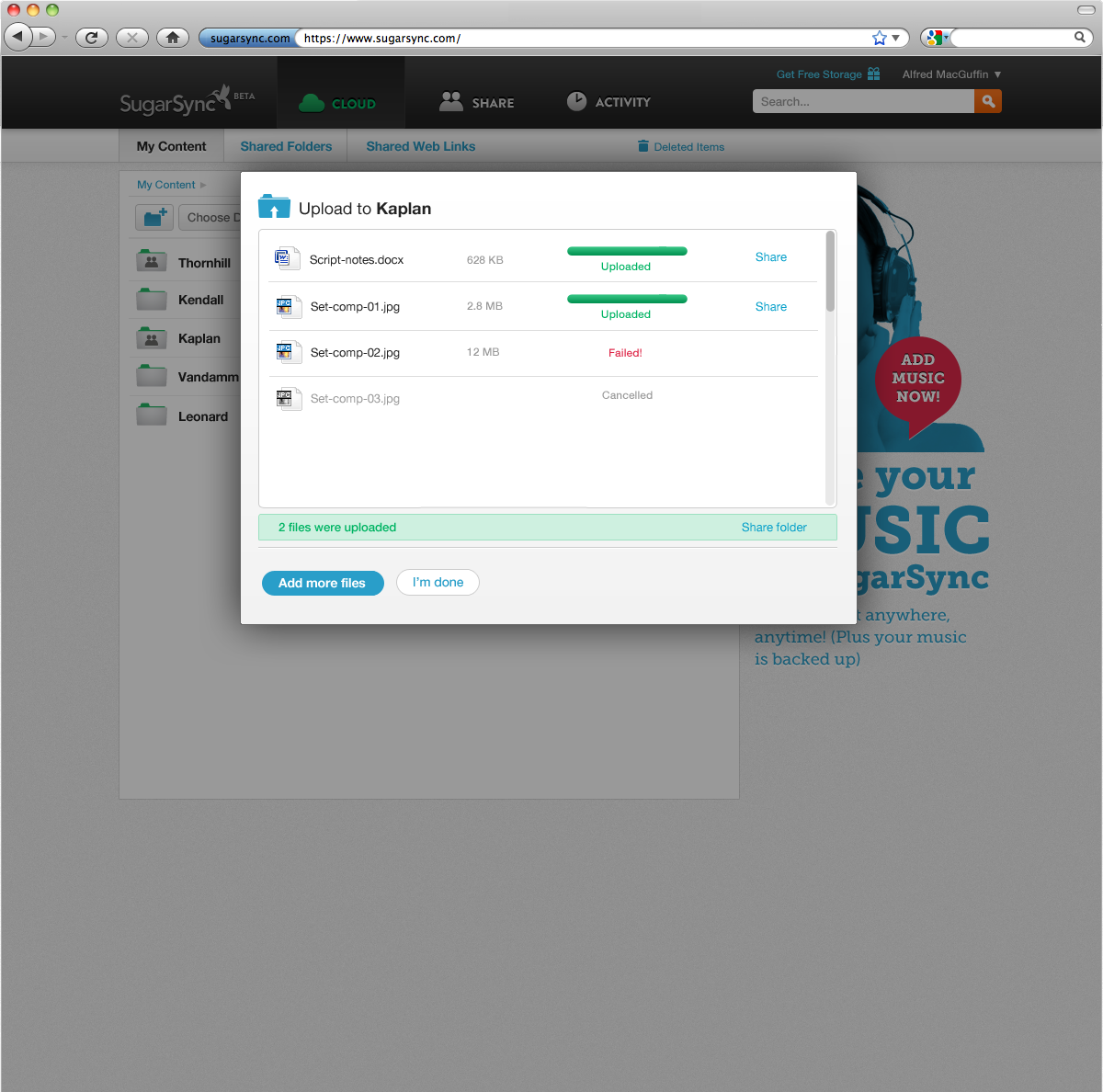Click Share link for Set-comp-01.jpg

(x=771, y=307)
